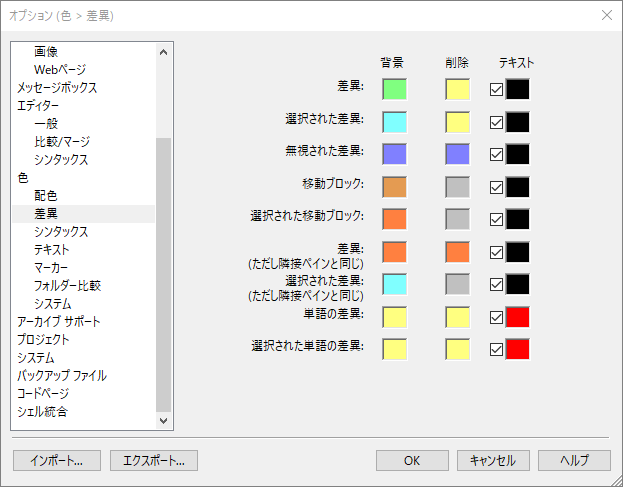Pick 差異 (ただし隣接ペインと同じ) deleted swatch
The width and height of the screenshot is (623, 487).
(x=458, y=252)
